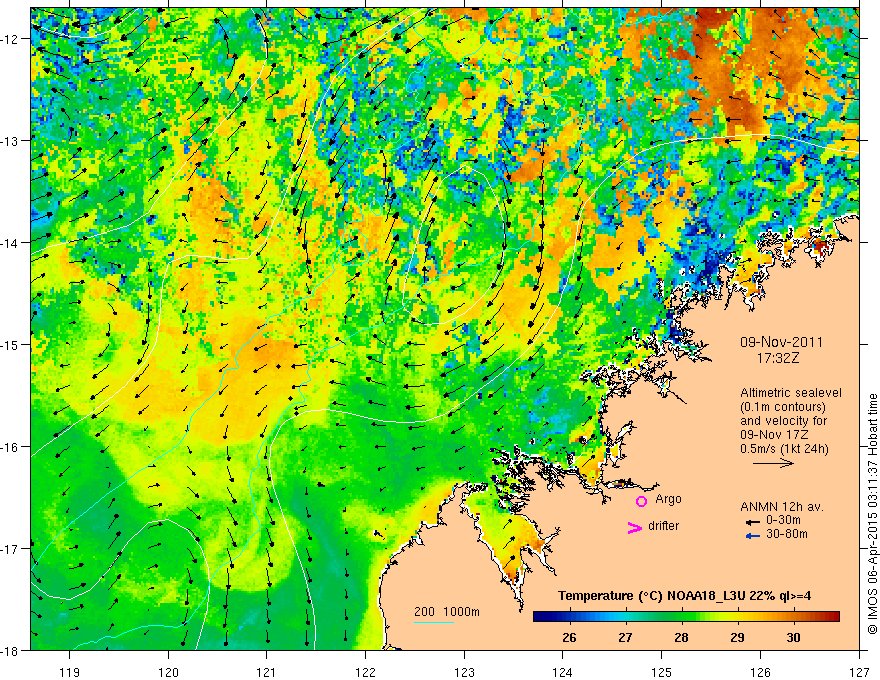Click the ANMN 12h av. legend heading

[782, 507]
